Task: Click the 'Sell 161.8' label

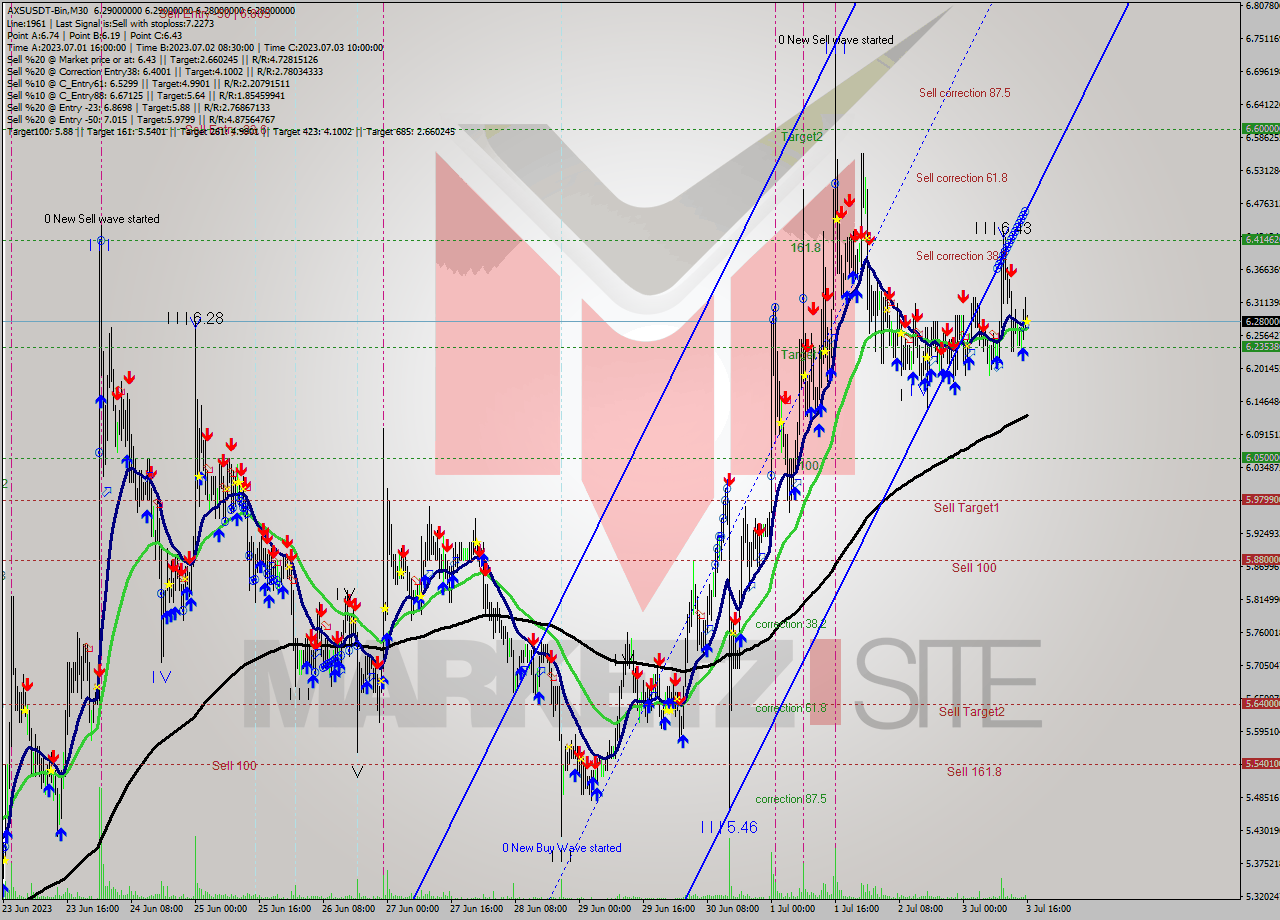Action: point(974,772)
